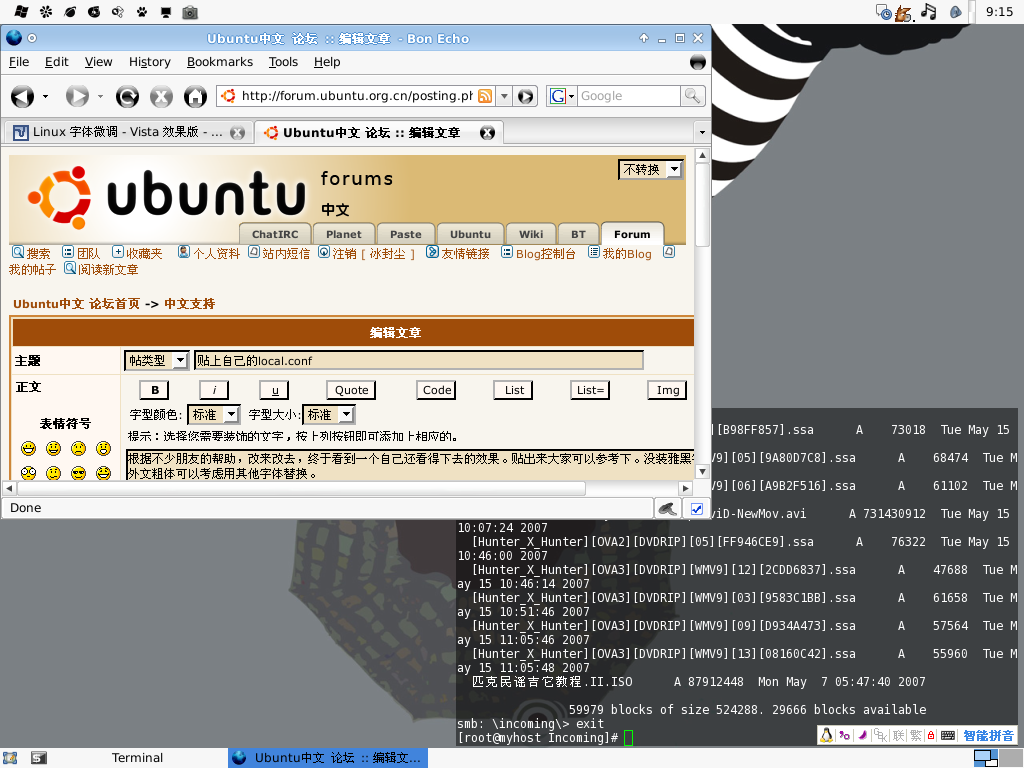Click the status bar bird icon
The width and height of the screenshot is (1024, 768).
click(667, 508)
